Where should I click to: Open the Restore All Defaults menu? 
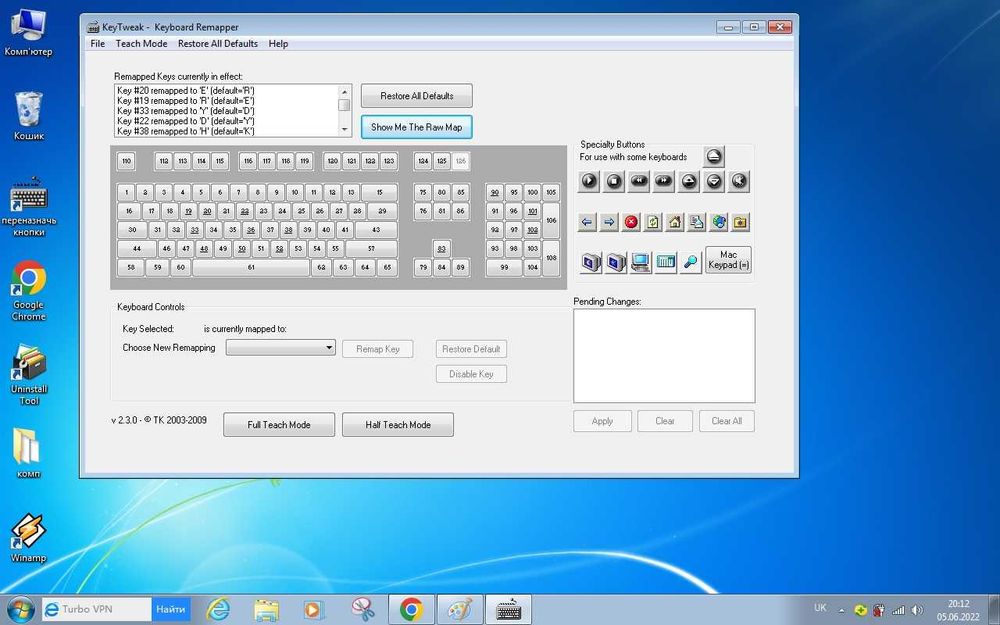click(217, 43)
